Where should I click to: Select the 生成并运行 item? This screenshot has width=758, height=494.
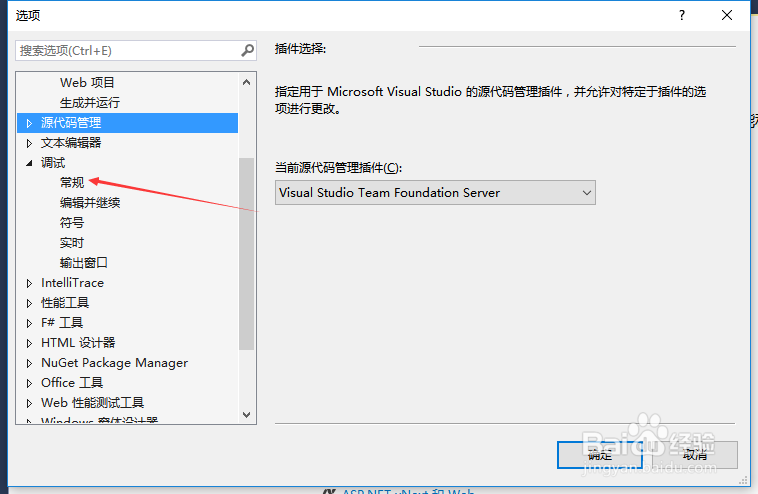(90, 103)
